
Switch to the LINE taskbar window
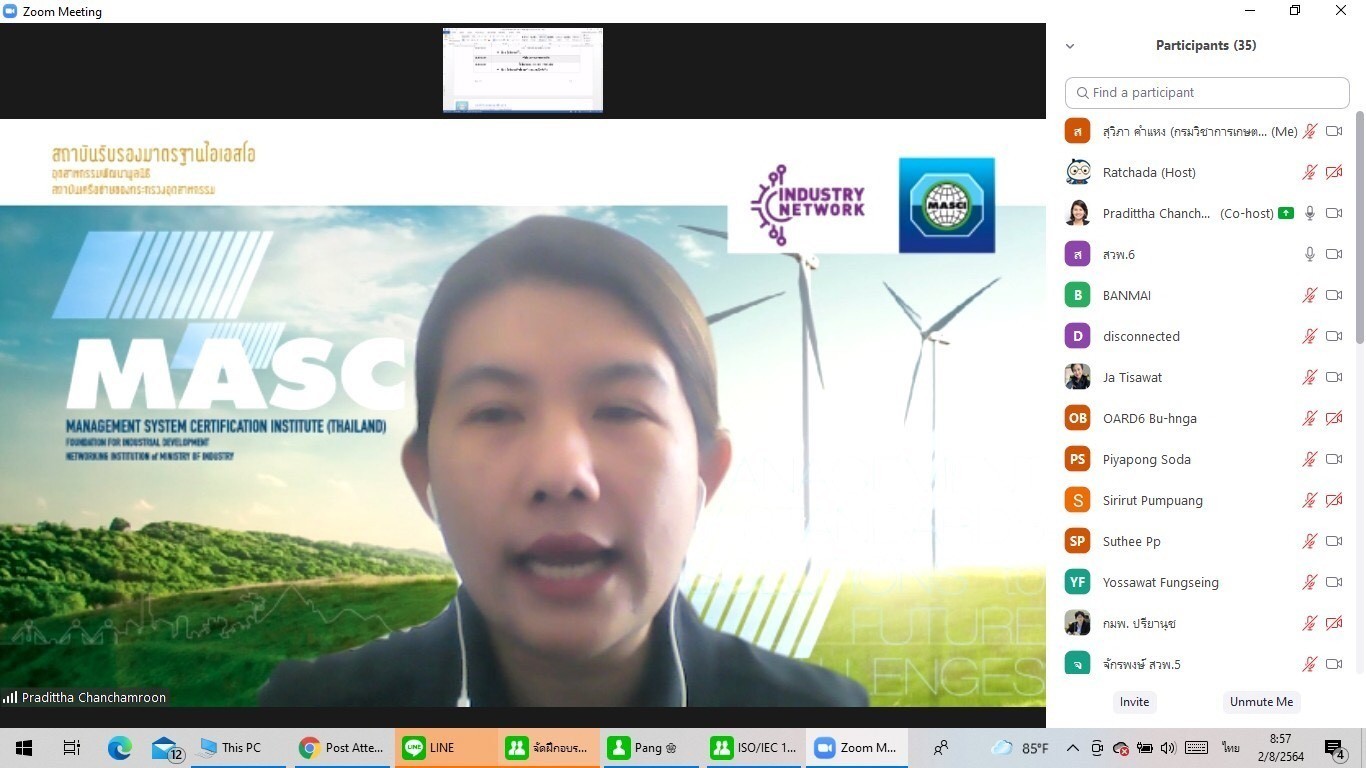[444, 748]
